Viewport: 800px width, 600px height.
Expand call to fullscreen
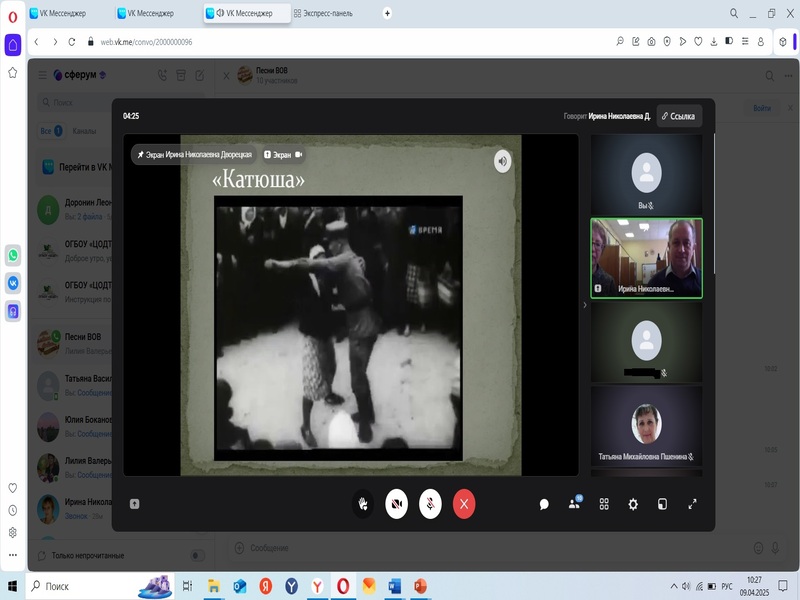pos(692,505)
